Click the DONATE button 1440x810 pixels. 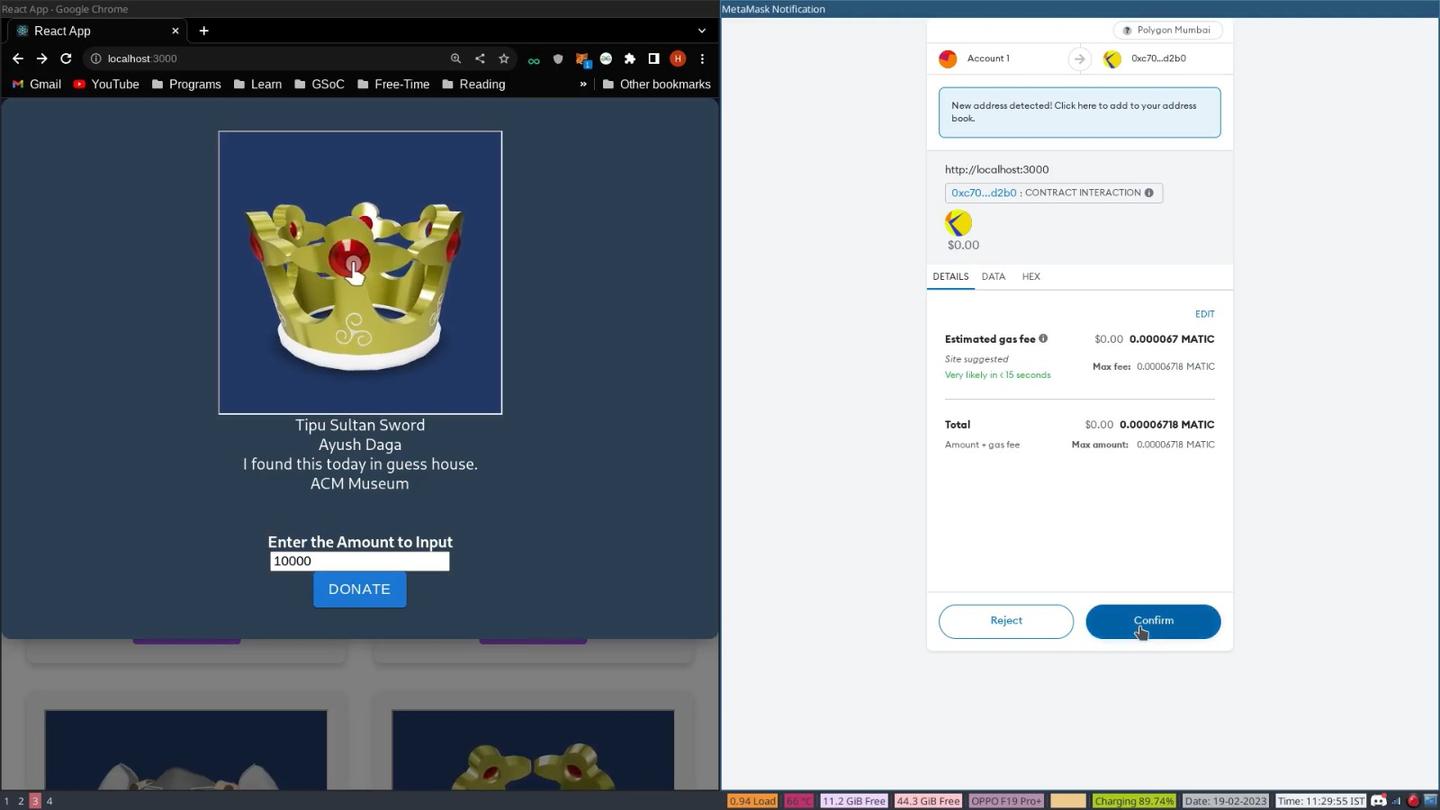pos(359,589)
